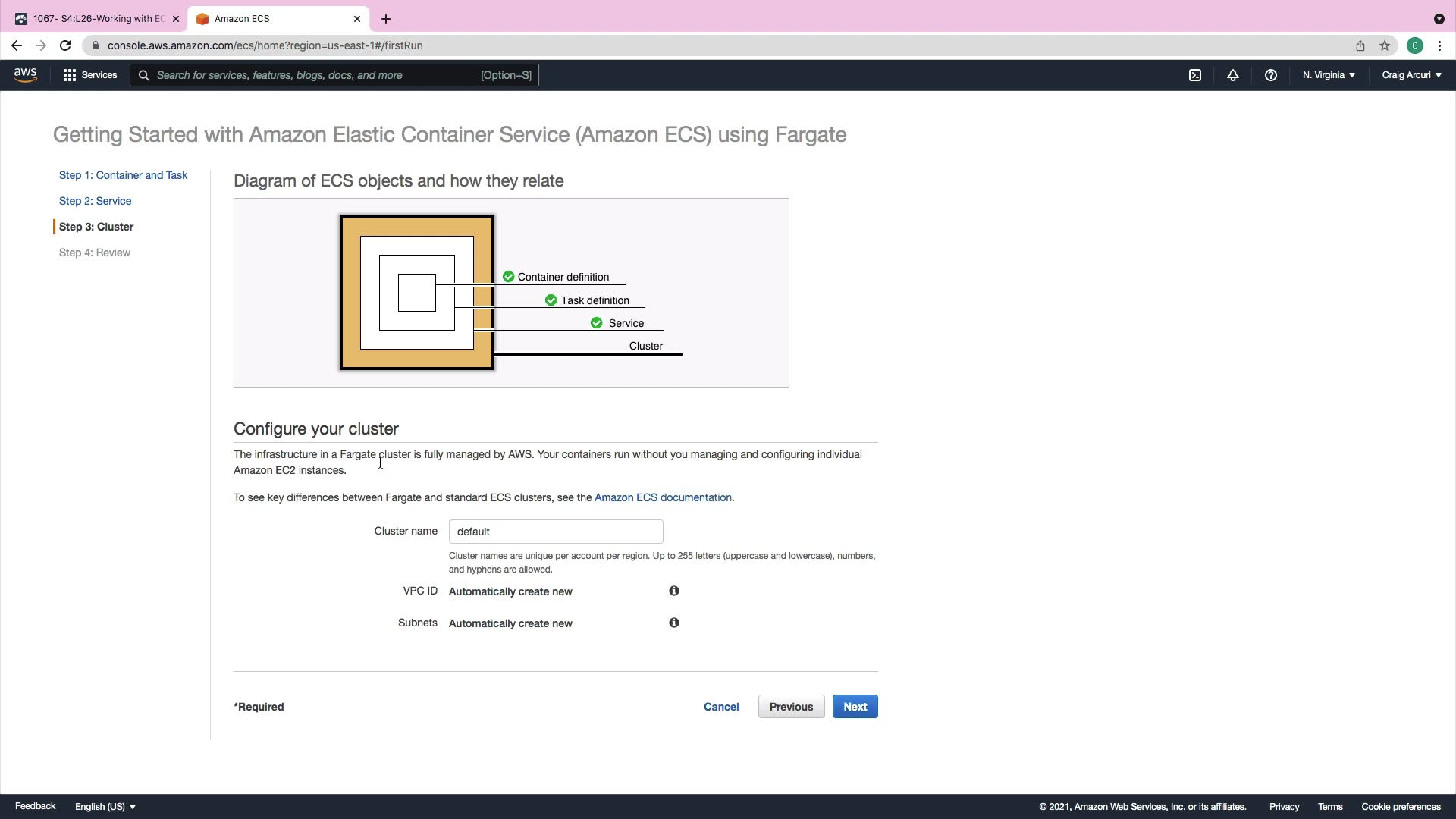The height and width of the screenshot is (819, 1456).
Task: Open Craig Arcuri account dropdown
Action: coord(1411,75)
